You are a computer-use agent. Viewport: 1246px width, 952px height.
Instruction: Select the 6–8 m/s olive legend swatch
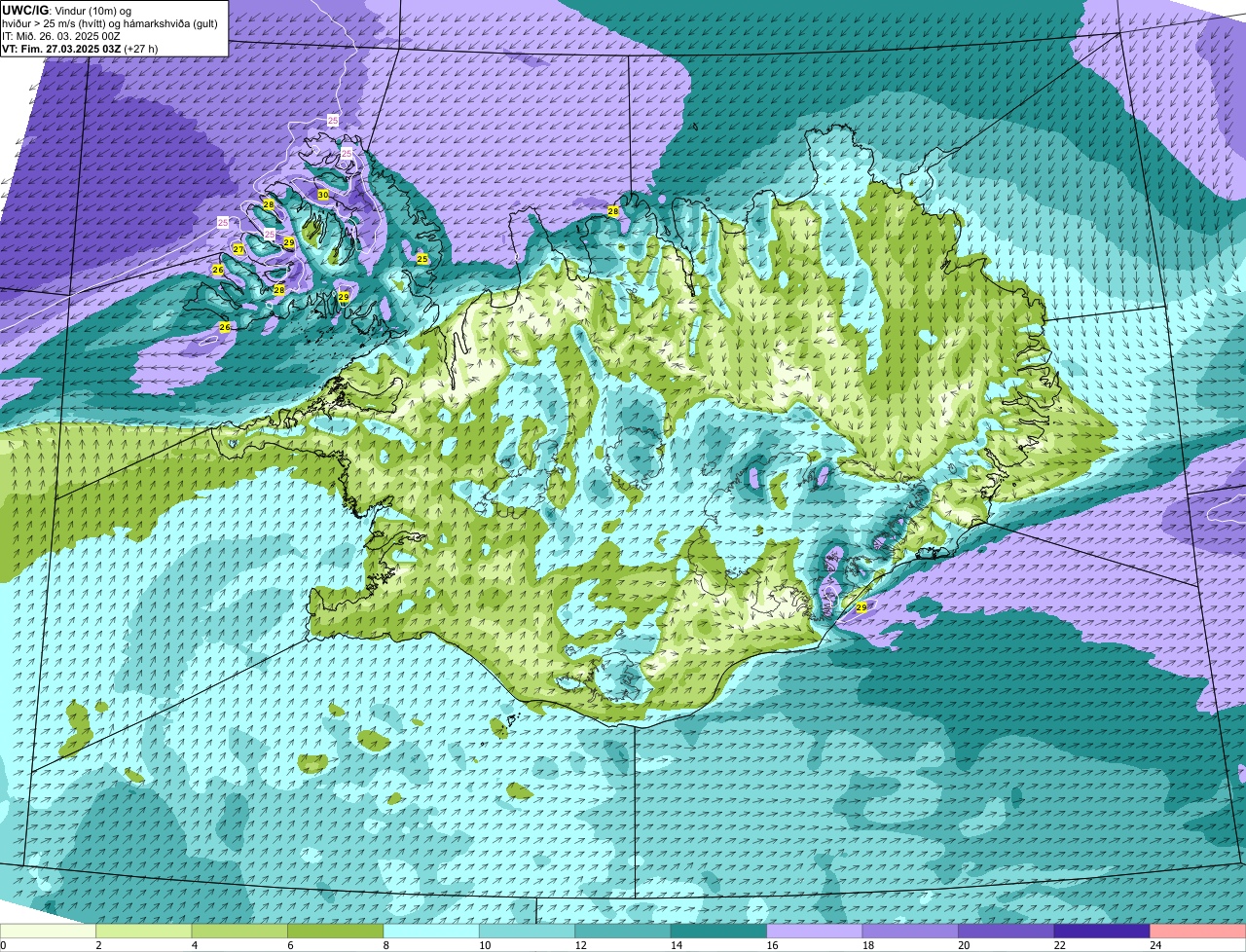336,931
